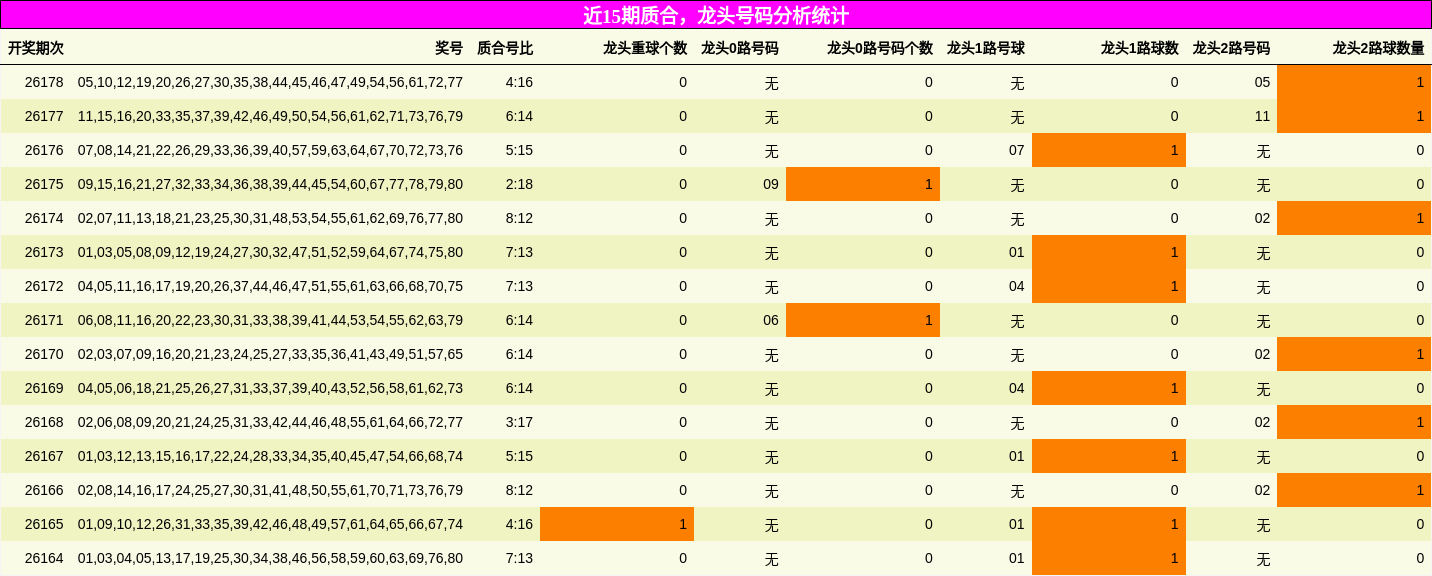Select period number 26176
Image resolution: width=1432 pixels, height=576 pixels.
point(44,150)
